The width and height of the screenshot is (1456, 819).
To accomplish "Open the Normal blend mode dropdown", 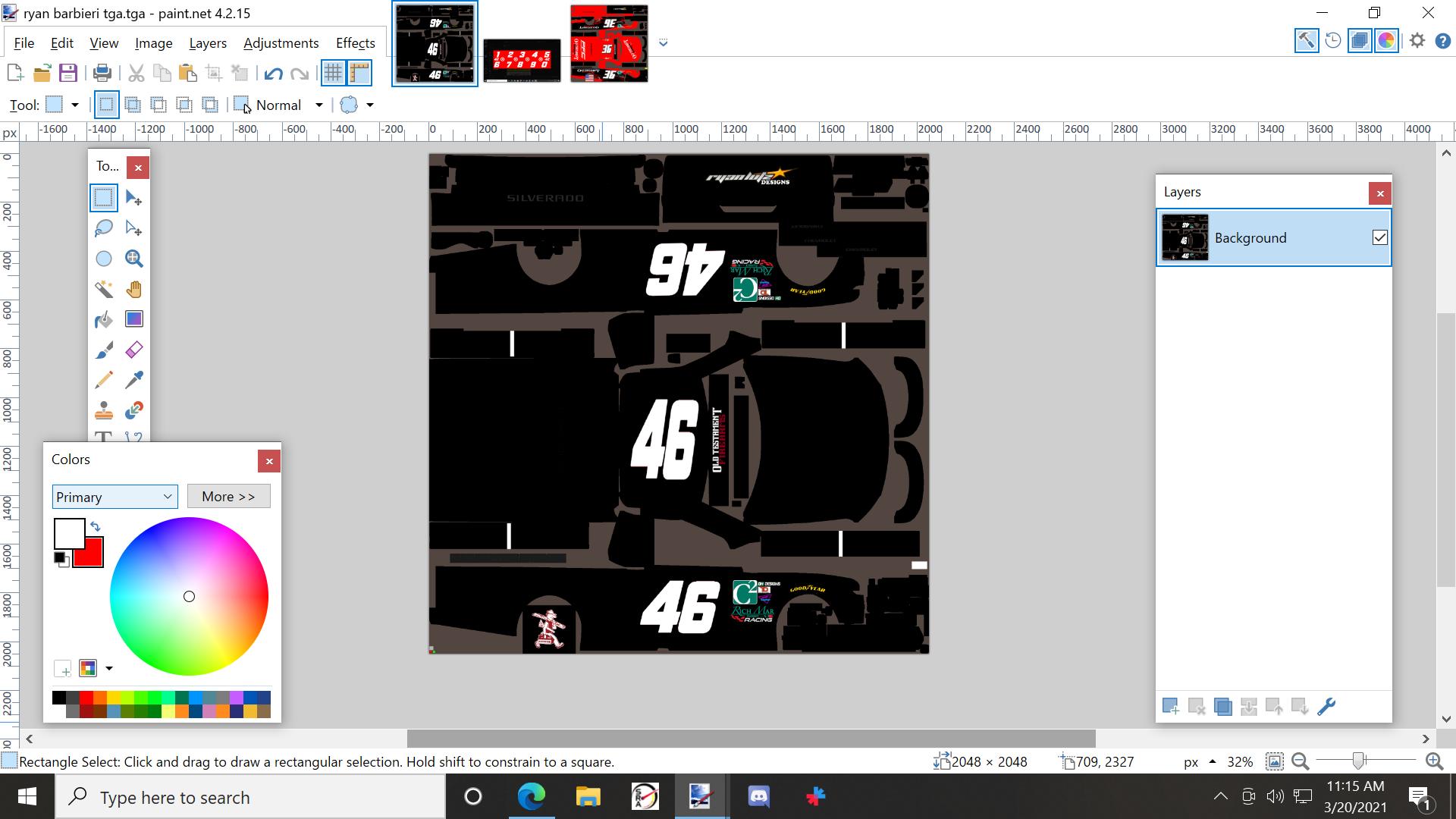I will [x=318, y=105].
